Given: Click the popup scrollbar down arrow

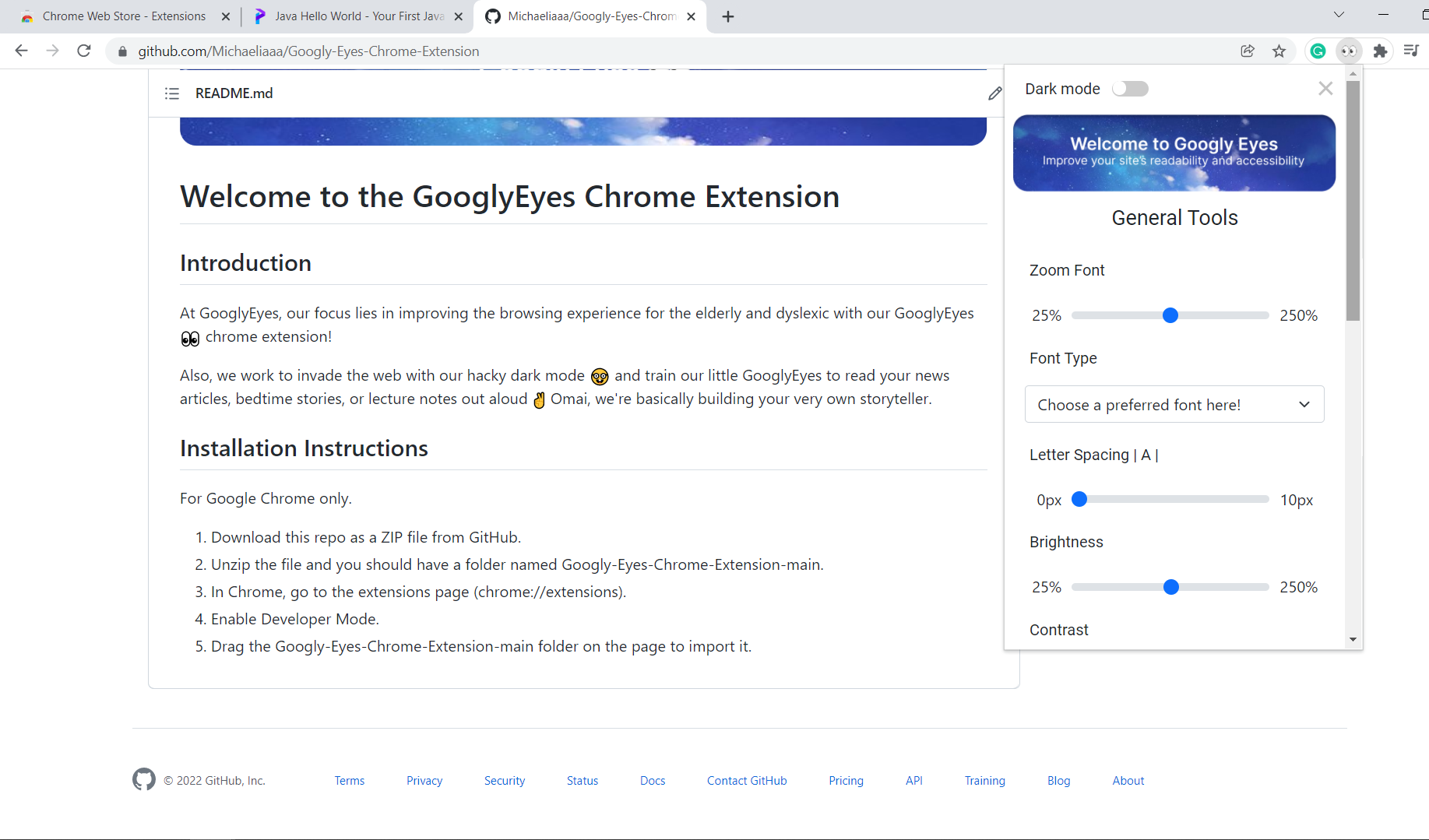Looking at the screenshot, I should (1353, 640).
